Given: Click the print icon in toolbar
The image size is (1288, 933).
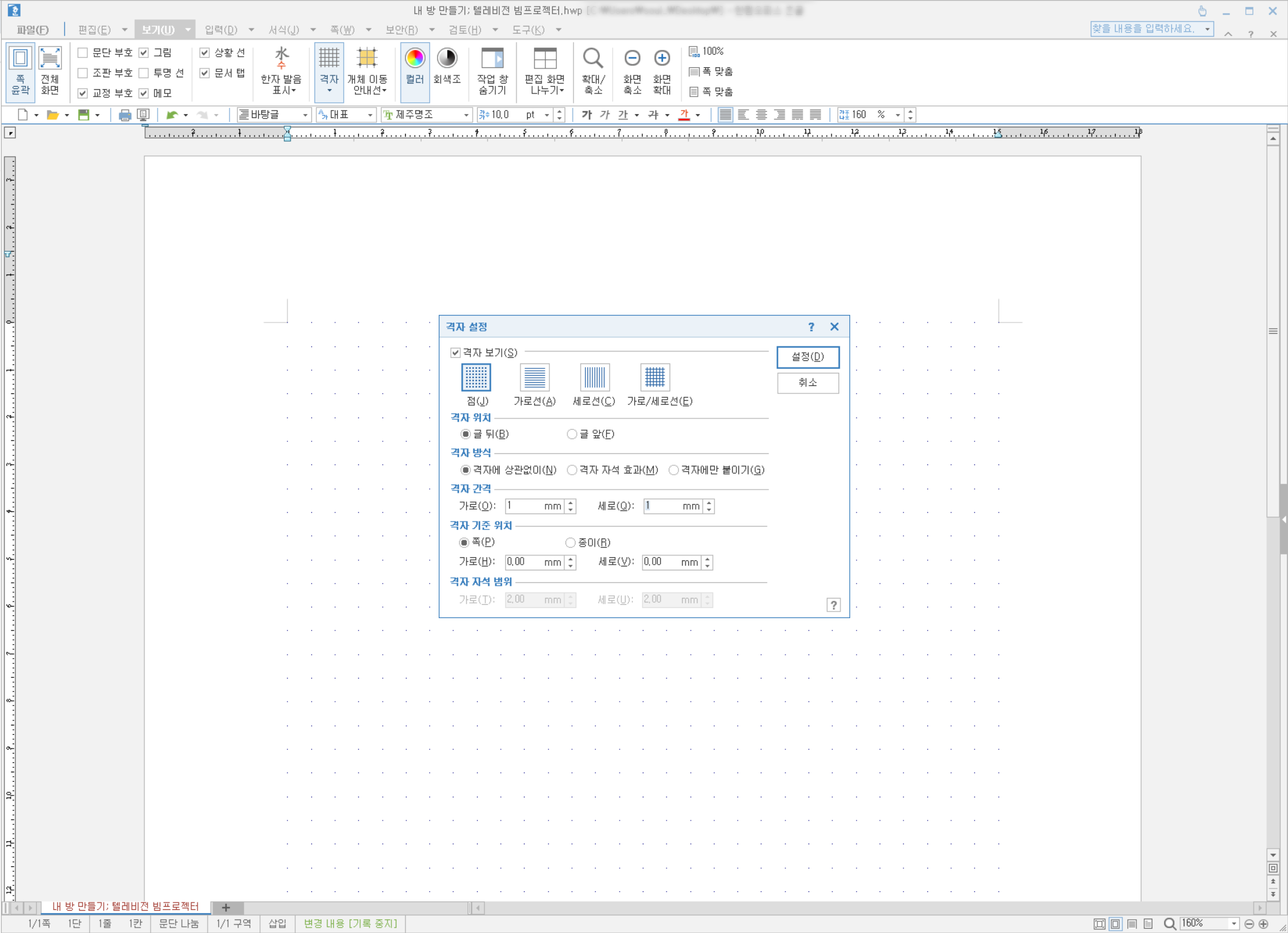Looking at the screenshot, I should pyautogui.click(x=124, y=115).
